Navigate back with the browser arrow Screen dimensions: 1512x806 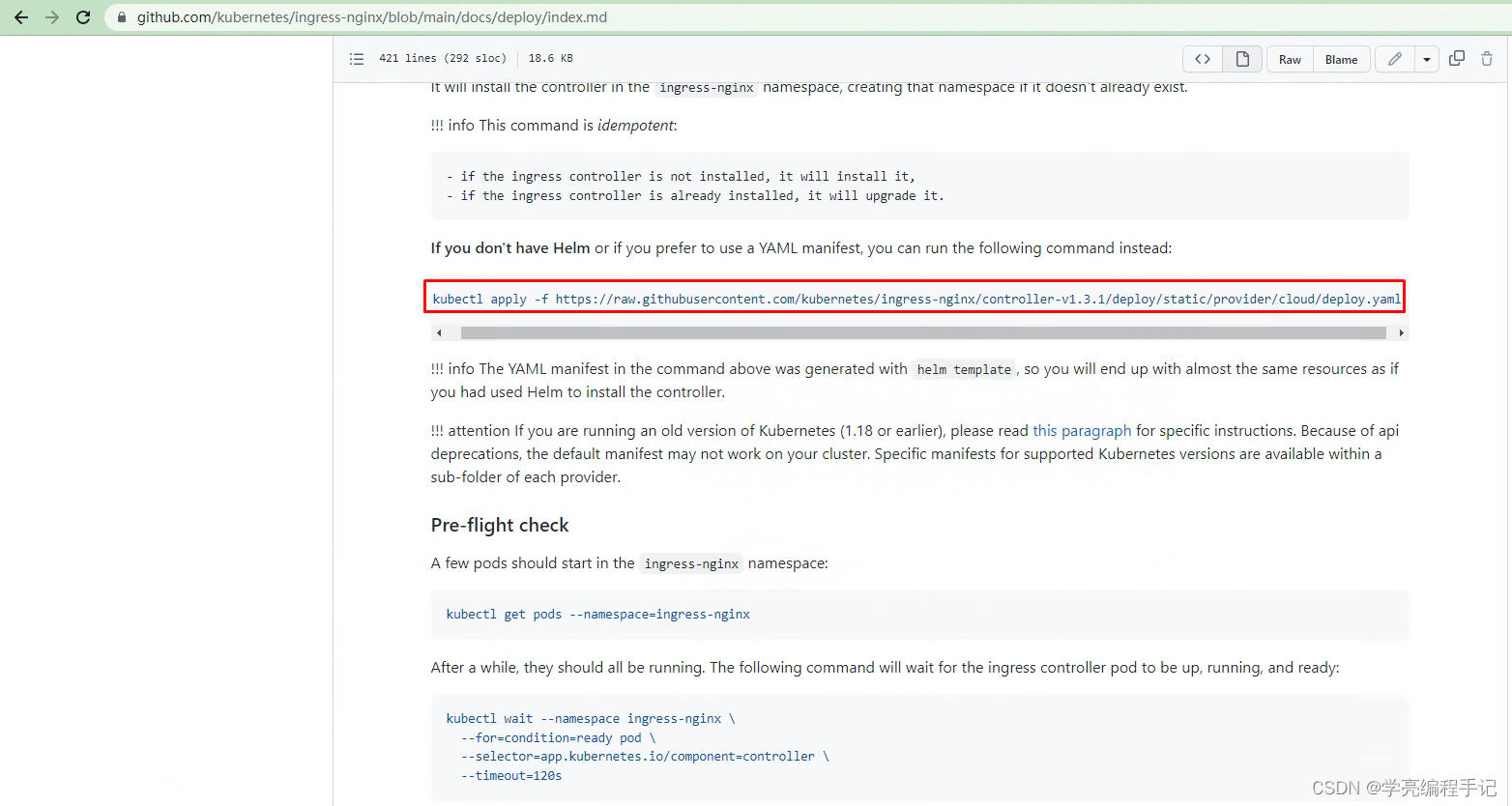click(21, 16)
